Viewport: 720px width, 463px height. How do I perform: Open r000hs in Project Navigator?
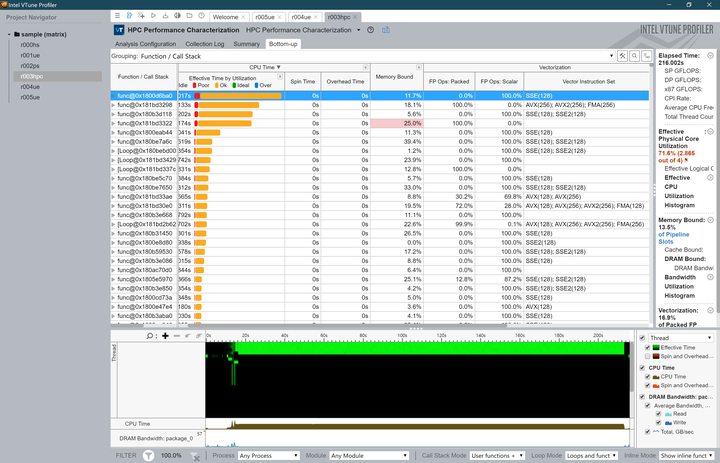(x=30, y=45)
